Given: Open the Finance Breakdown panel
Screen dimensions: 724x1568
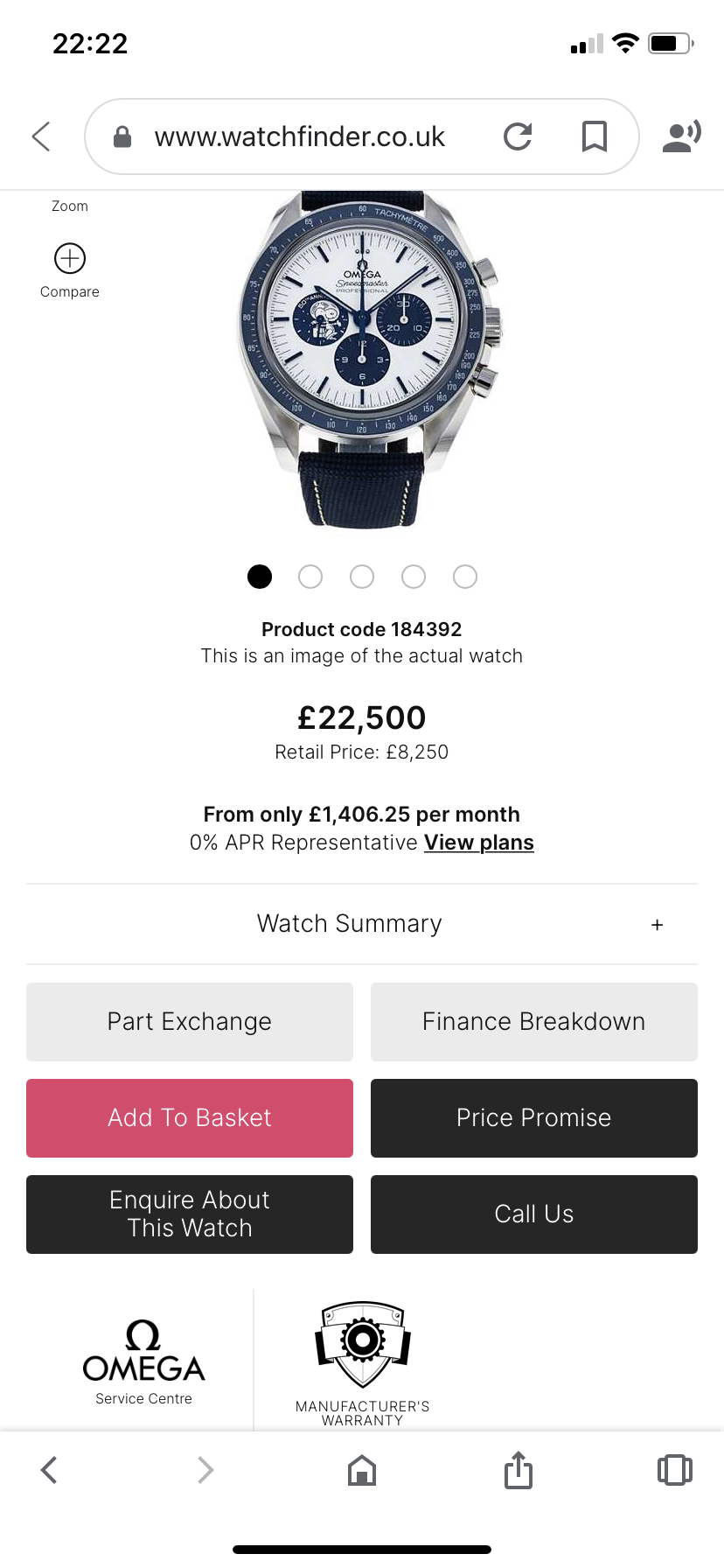Looking at the screenshot, I should [x=533, y=1022].
